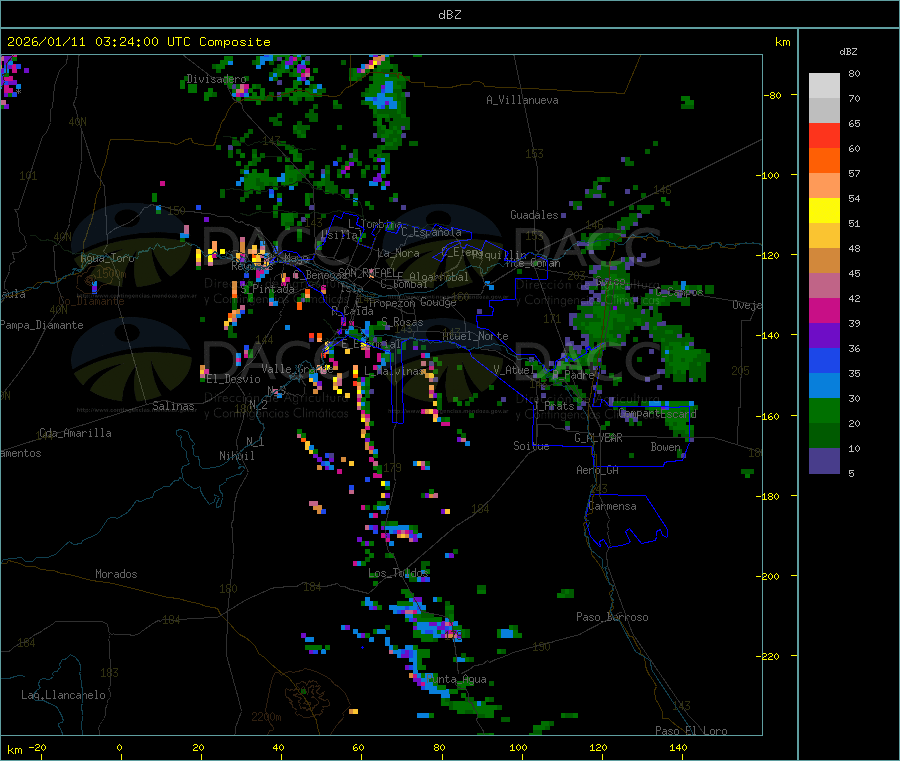Click the light blue 30–35 dBZ legend swatch
The height and width of the screenshot is (761, 900).
pos(824,386)
